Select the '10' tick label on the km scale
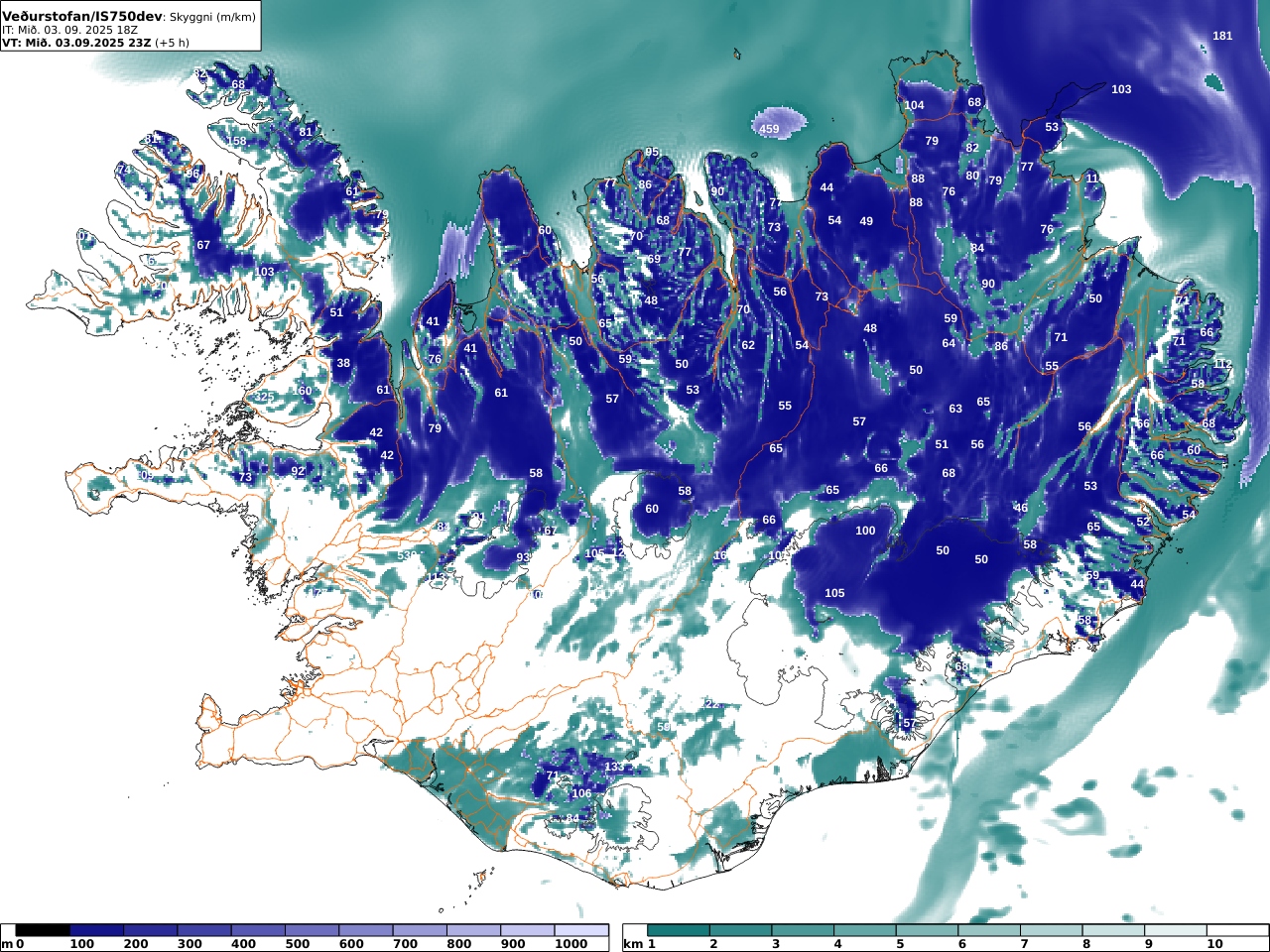Viewport: 1270px width, 952px height. coord(1215,944)
